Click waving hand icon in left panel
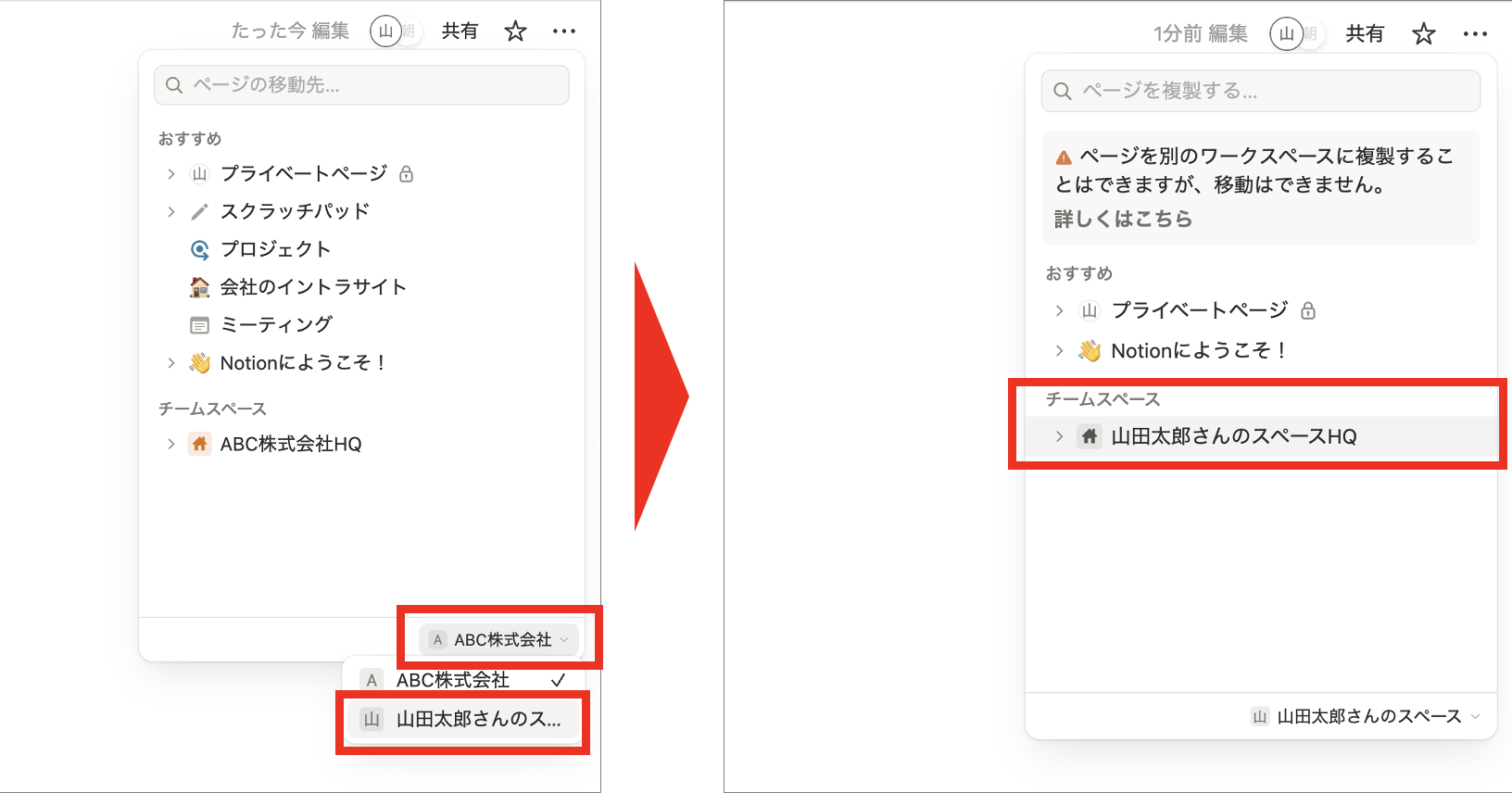The height and width of the screenshot is (793, 1512). 199,363
